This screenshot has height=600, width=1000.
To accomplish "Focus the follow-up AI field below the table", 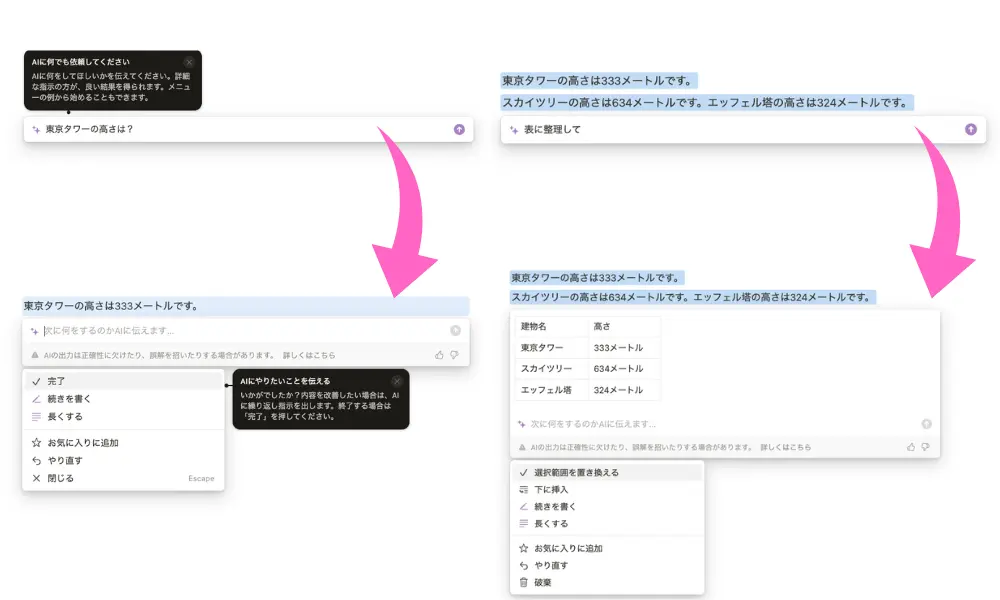I will (724, 424).
